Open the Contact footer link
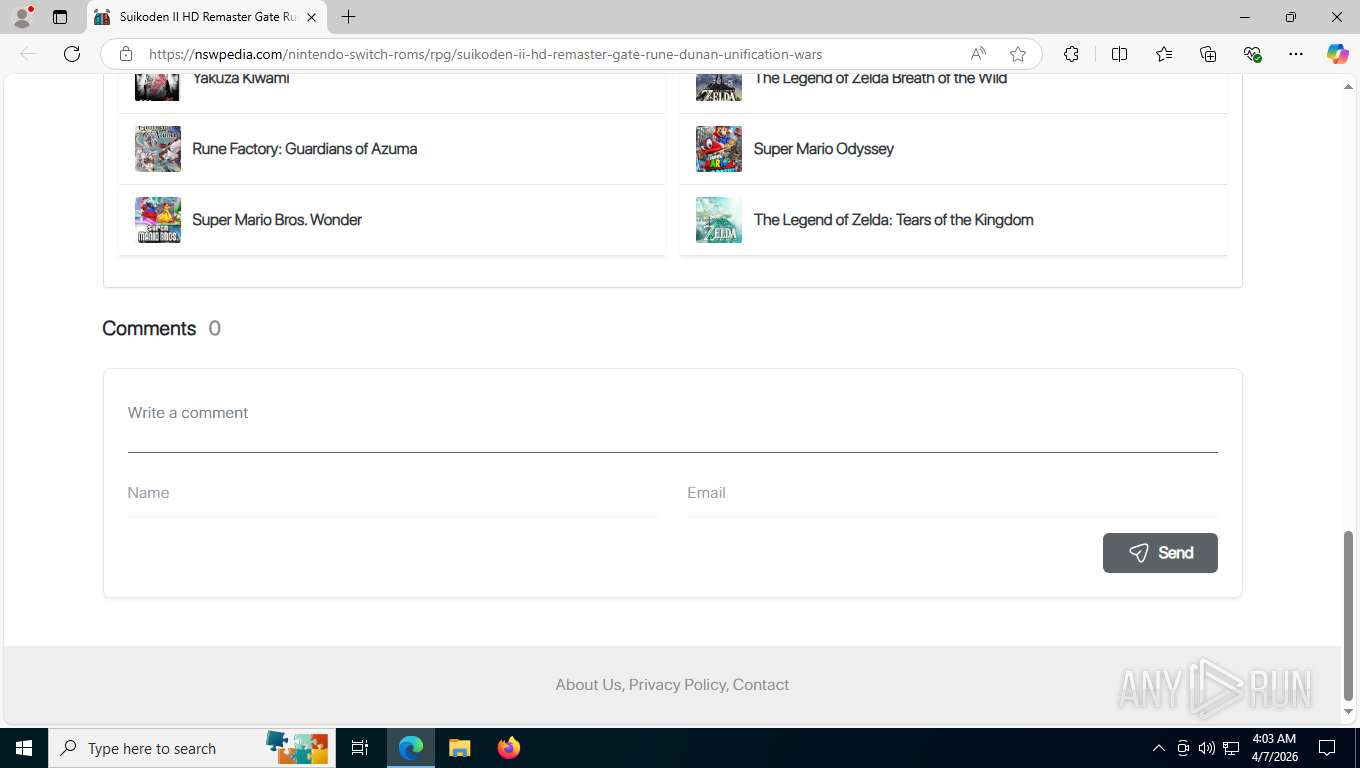Viewport: 1360px width, 768px height. click(761, 685)
